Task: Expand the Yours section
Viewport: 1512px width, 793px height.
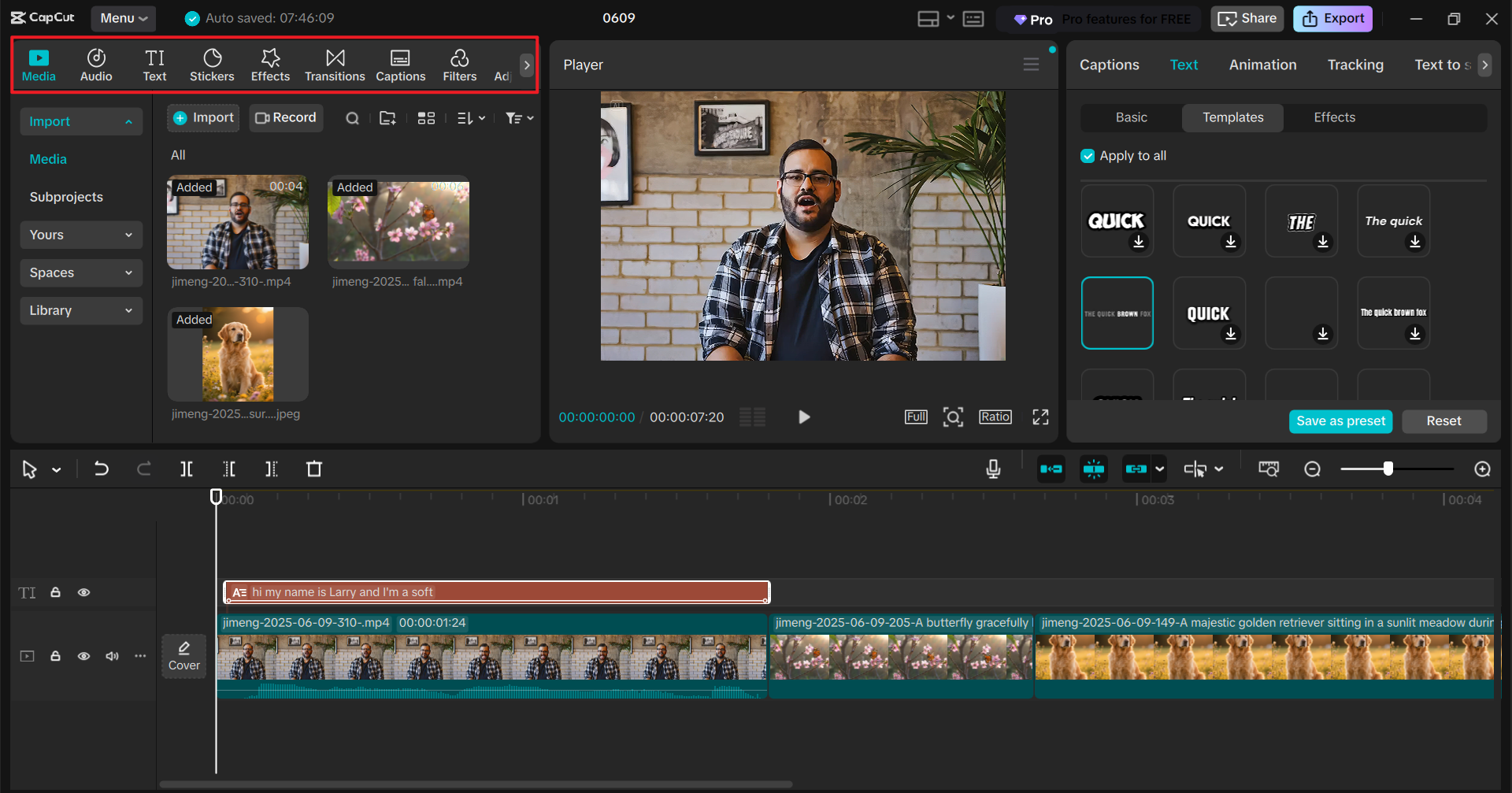Action: (x=80, y=235)
